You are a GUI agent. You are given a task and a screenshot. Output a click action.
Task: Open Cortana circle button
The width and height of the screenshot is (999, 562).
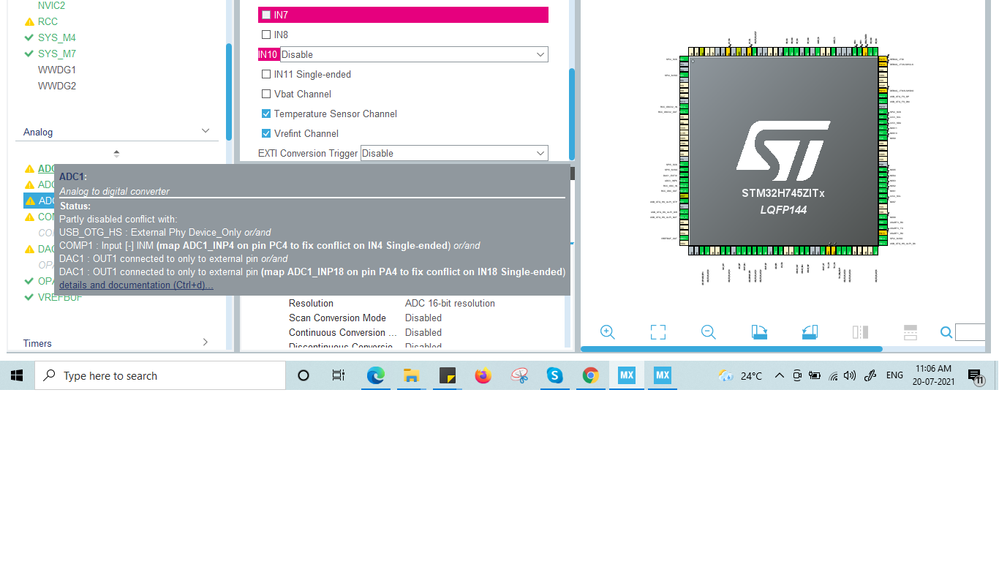click(x=303, y=376)
